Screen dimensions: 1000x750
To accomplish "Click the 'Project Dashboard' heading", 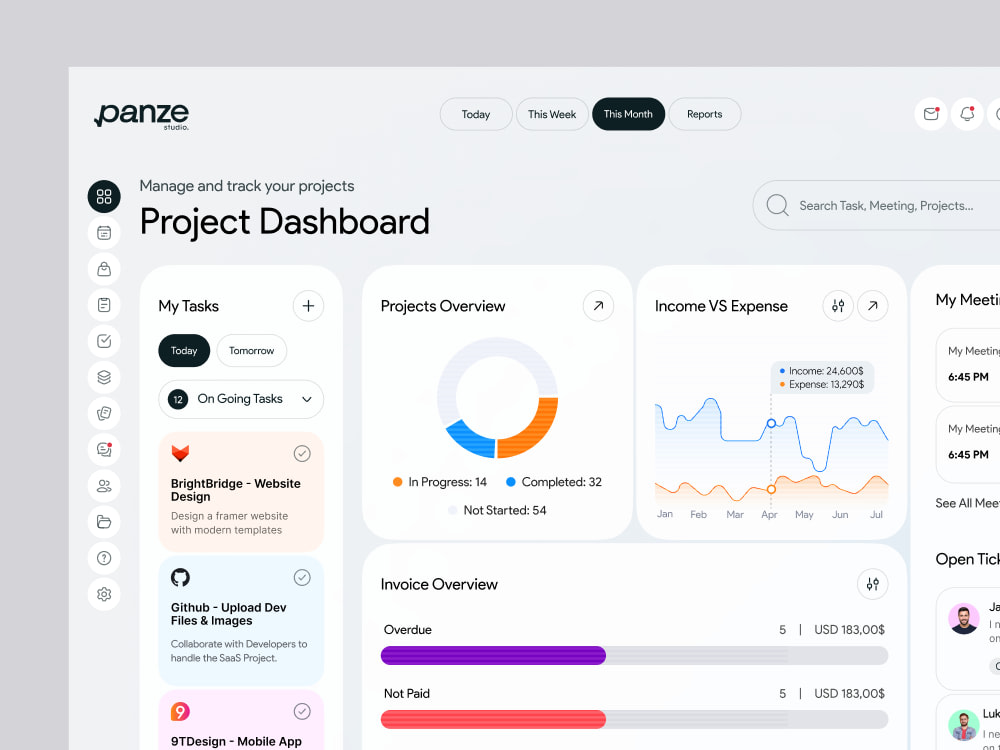I will pos(284,222).
